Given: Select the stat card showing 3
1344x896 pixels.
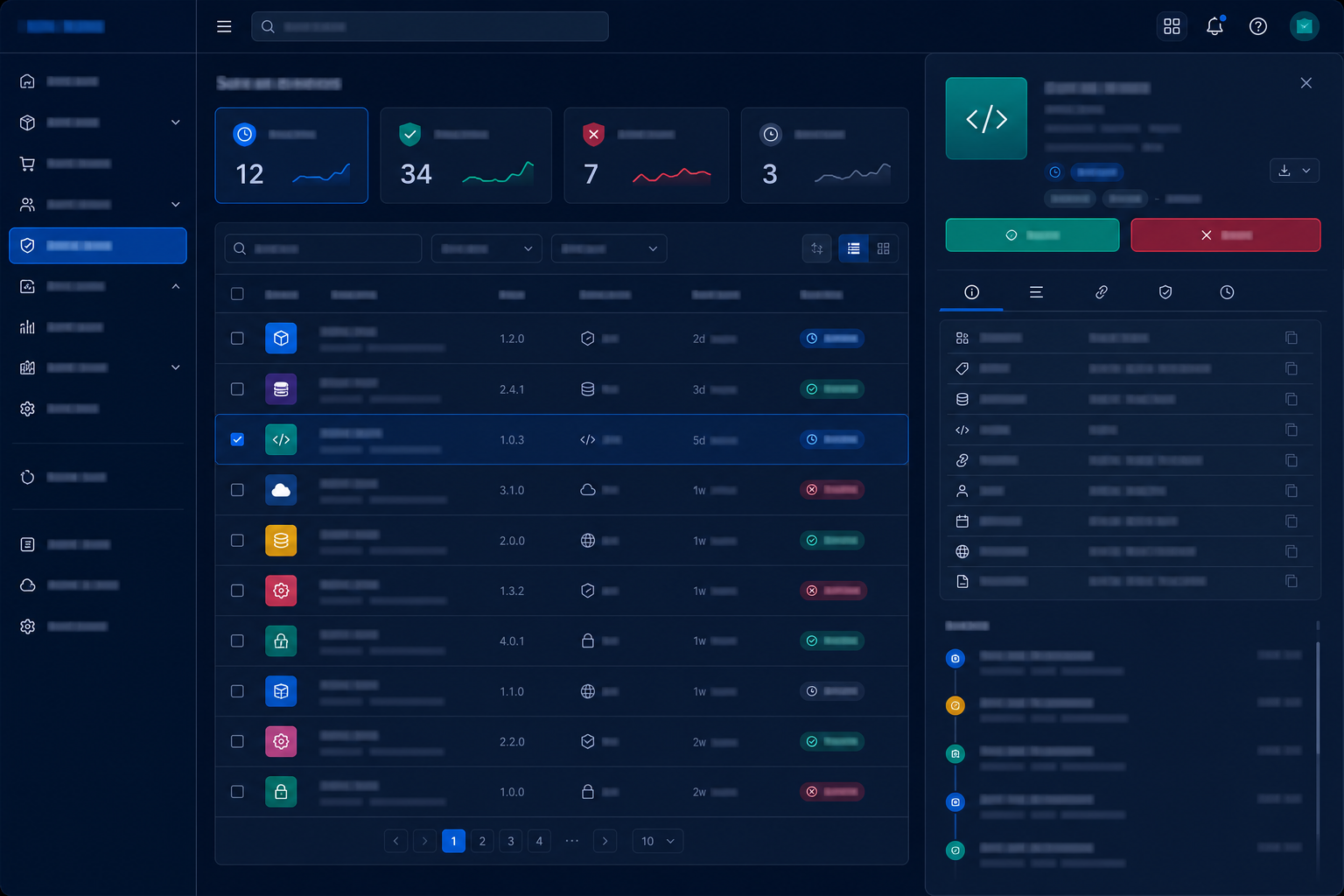Looking at the screenshot, I should pyautogui.click(x=824, y=156).
